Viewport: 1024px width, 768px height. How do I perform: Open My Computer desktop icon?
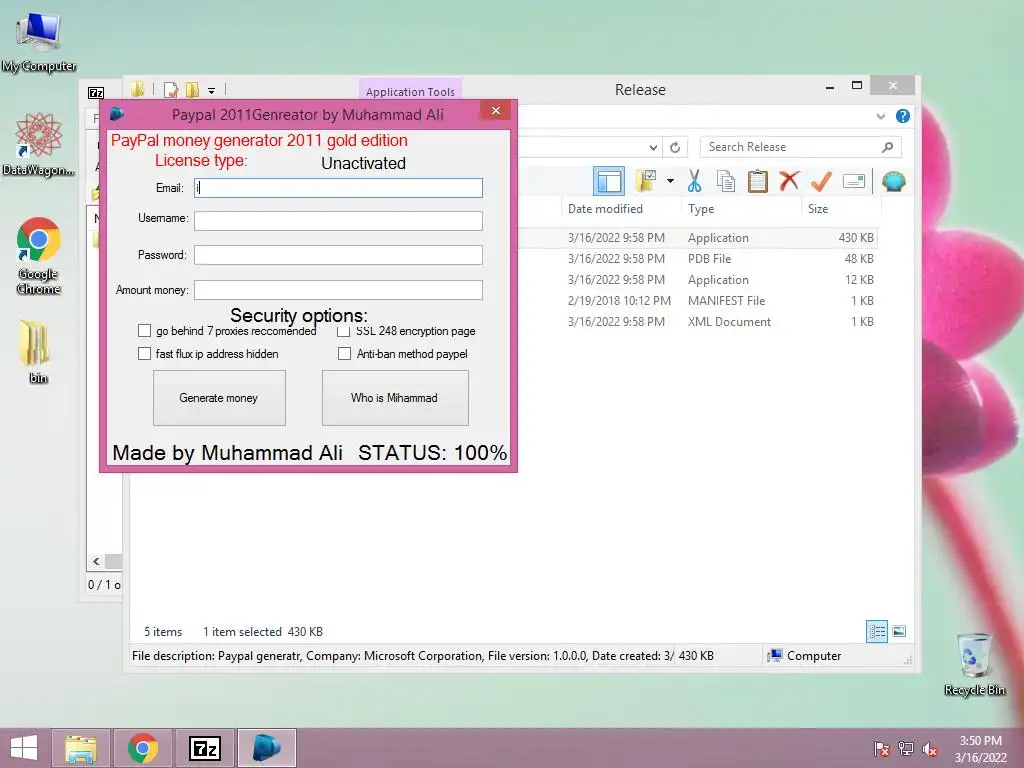pyautogui.click(x=39, y=42)
